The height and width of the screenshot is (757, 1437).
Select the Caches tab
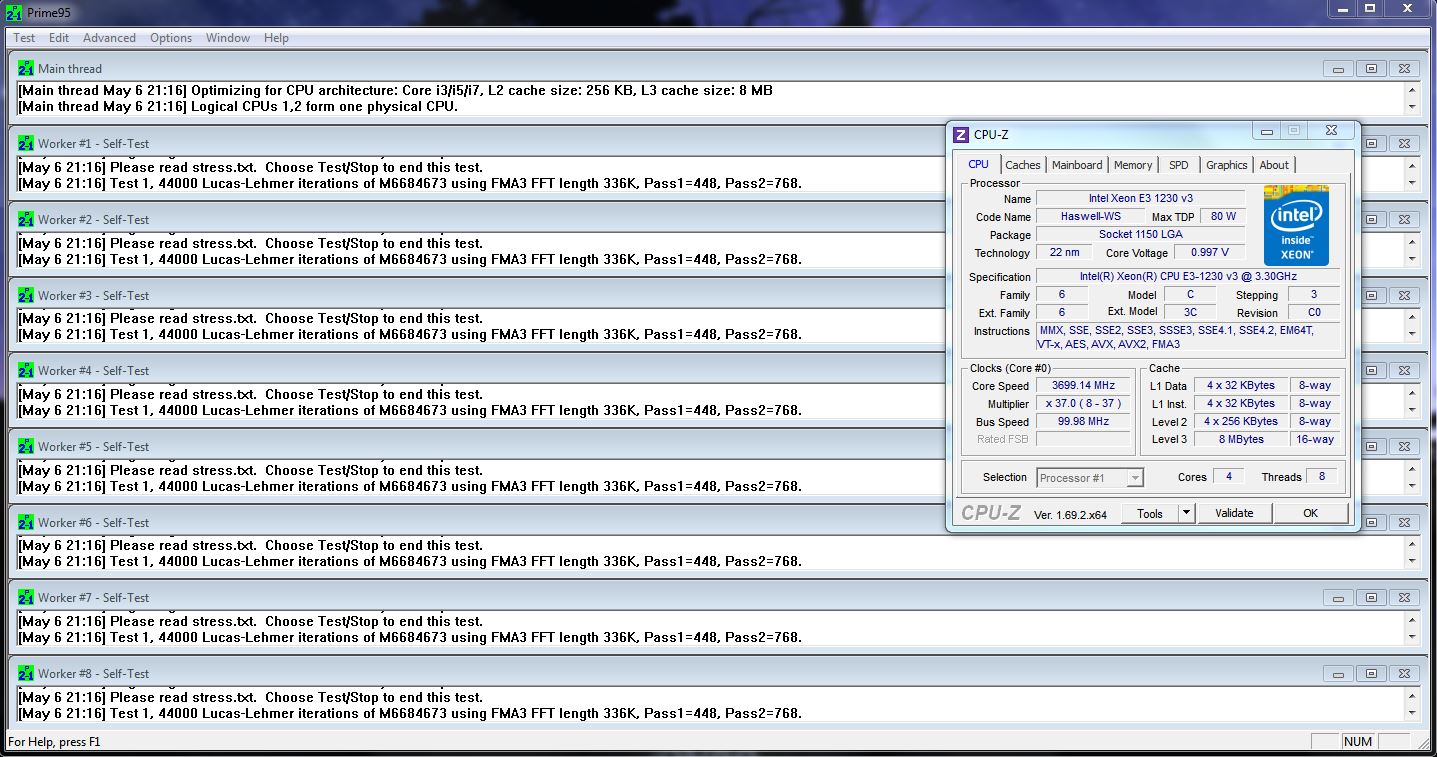[1023, 165]
